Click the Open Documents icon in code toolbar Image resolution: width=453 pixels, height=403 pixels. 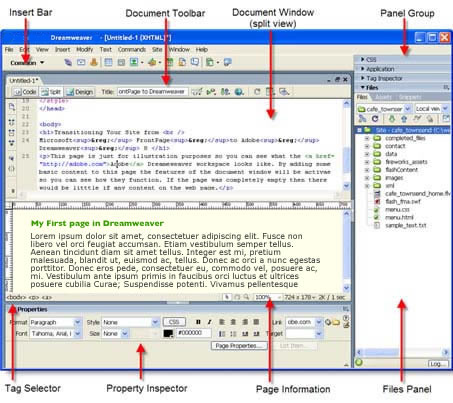coord(12,107)
